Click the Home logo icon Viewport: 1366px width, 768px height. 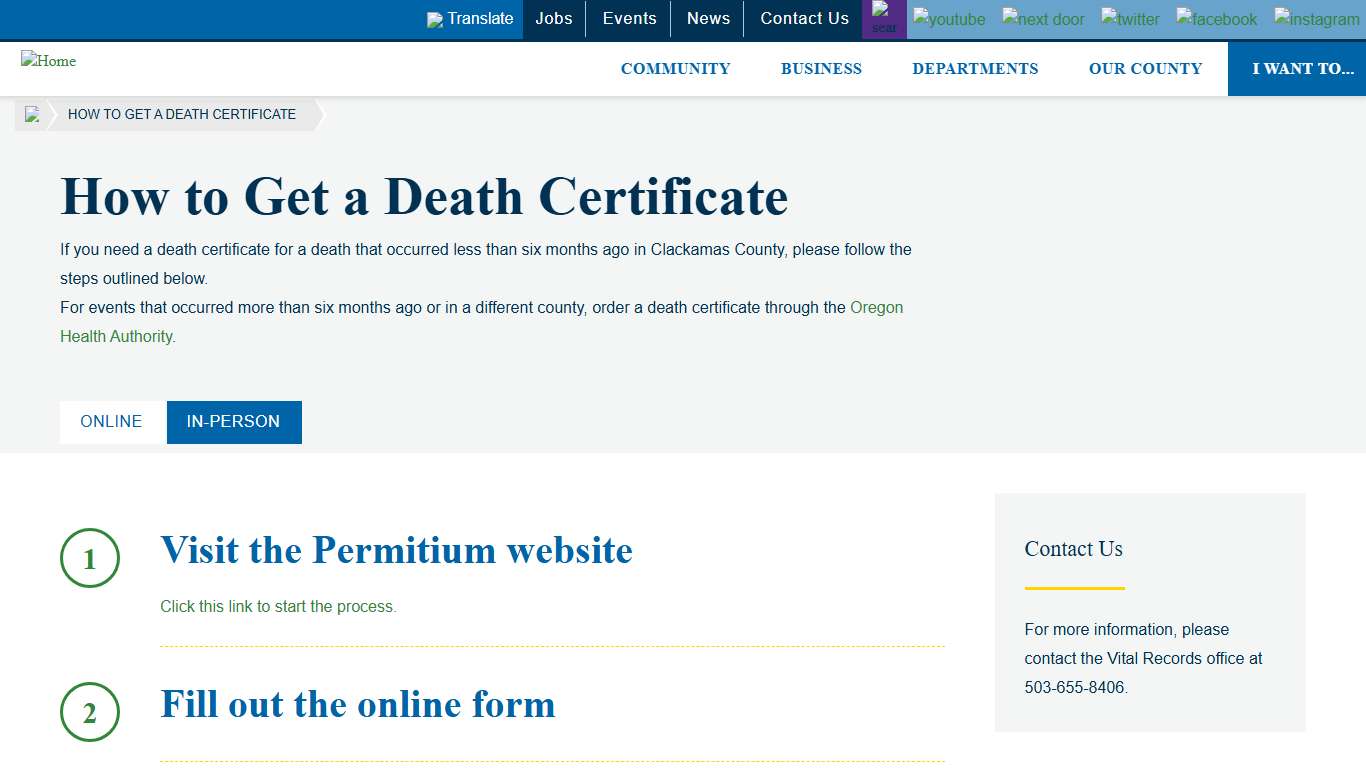(48, 61)
